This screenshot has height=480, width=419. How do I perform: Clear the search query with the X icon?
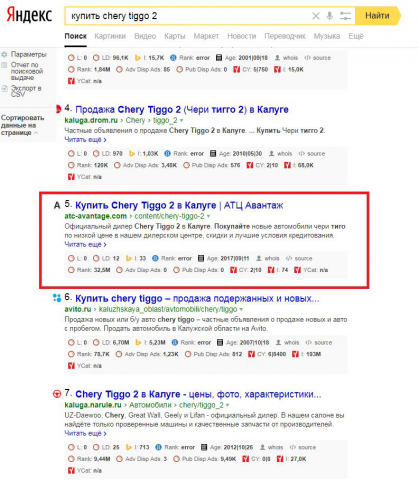click(315, 16)
